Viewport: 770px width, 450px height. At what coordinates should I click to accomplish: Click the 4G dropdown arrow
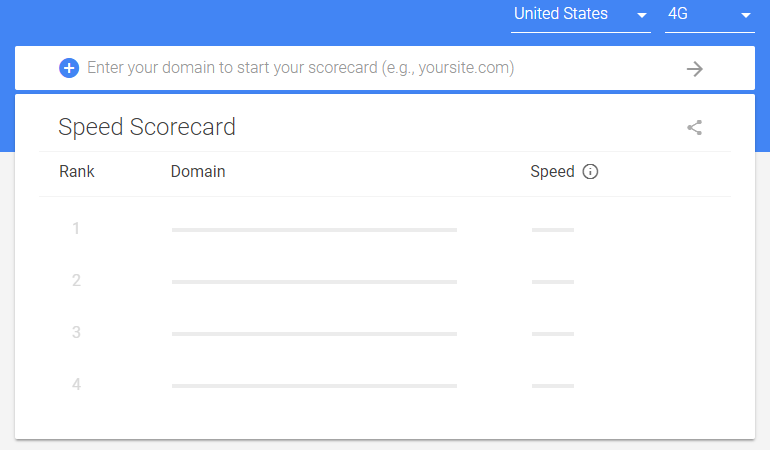(x=746, y=16)
